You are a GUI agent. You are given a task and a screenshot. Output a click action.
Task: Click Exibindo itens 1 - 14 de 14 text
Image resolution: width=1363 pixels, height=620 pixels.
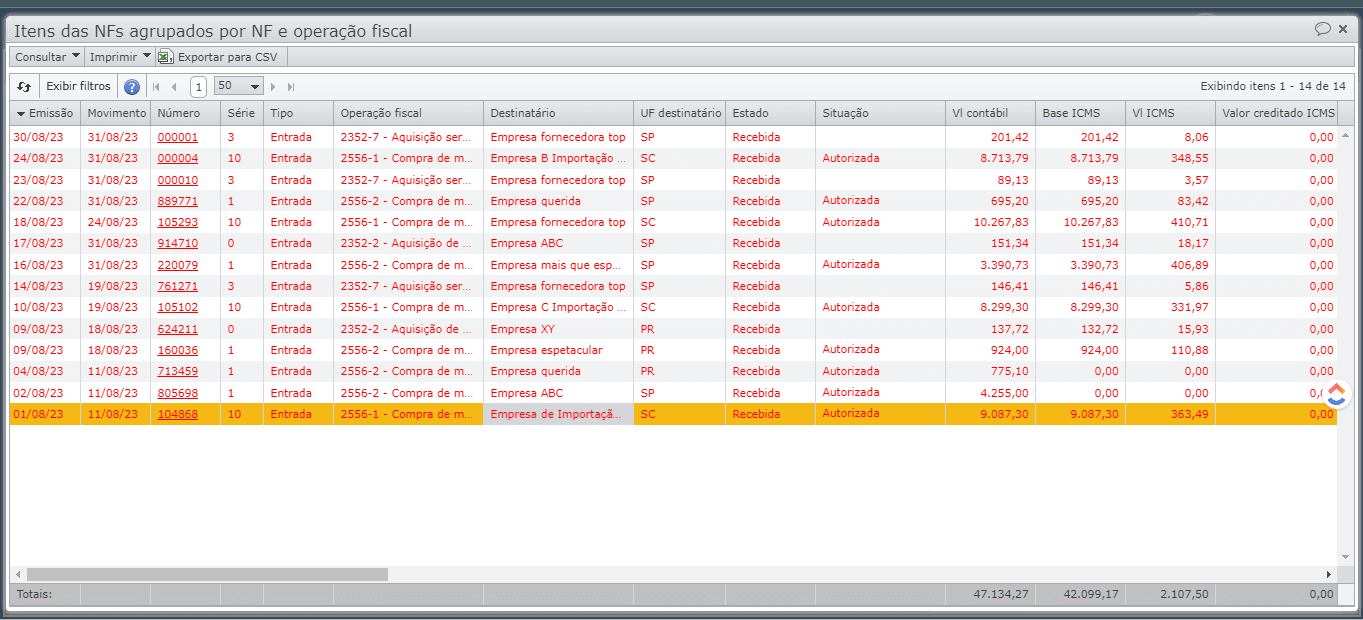pyautogui.click(x=1272, y=86)
